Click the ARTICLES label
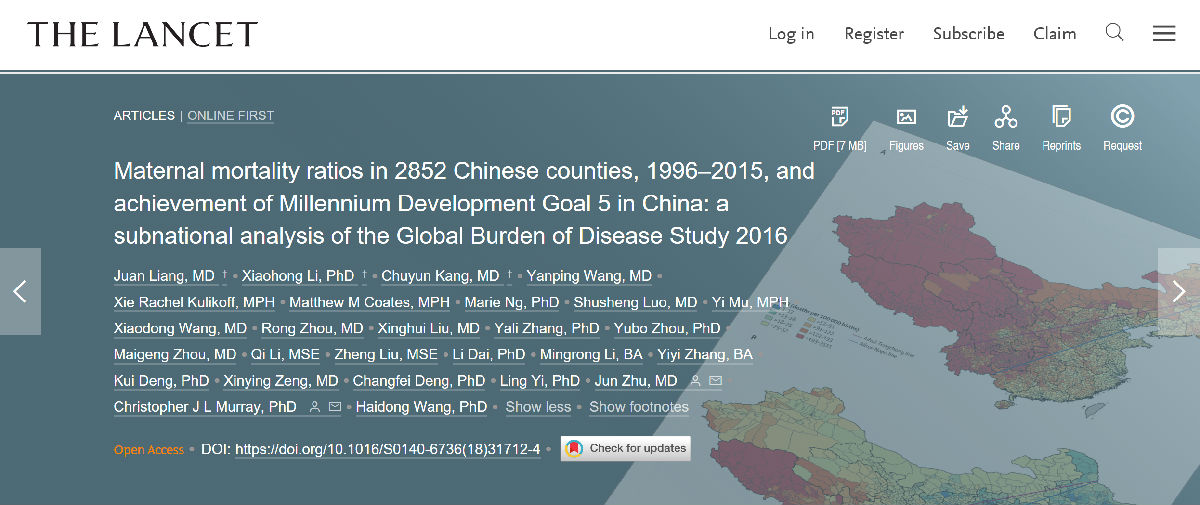 coord(144,116)
